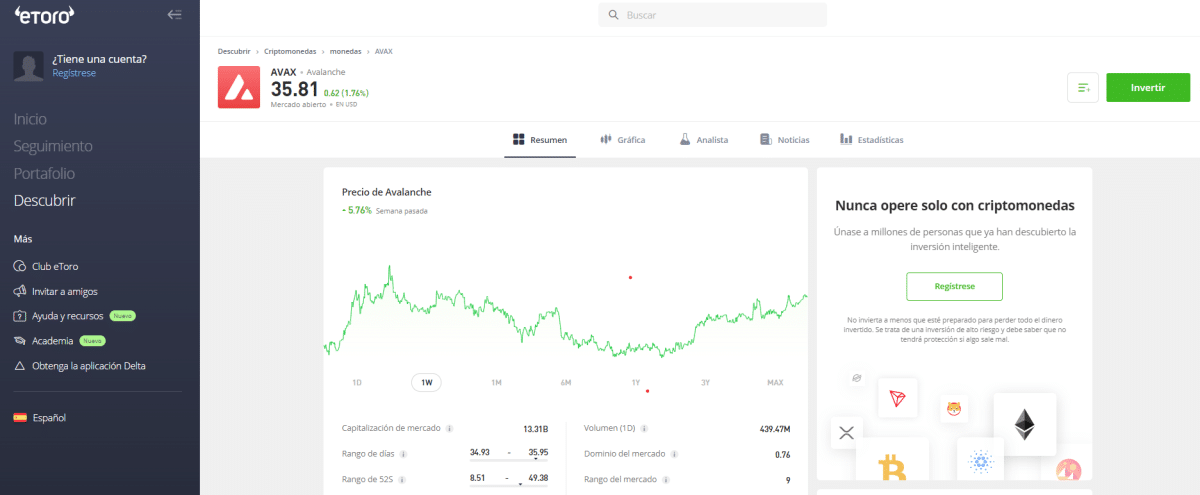Viewport: 1200px width, 495px height.
Task: Switch to the Gráfica tab
Action: point(623,140)
